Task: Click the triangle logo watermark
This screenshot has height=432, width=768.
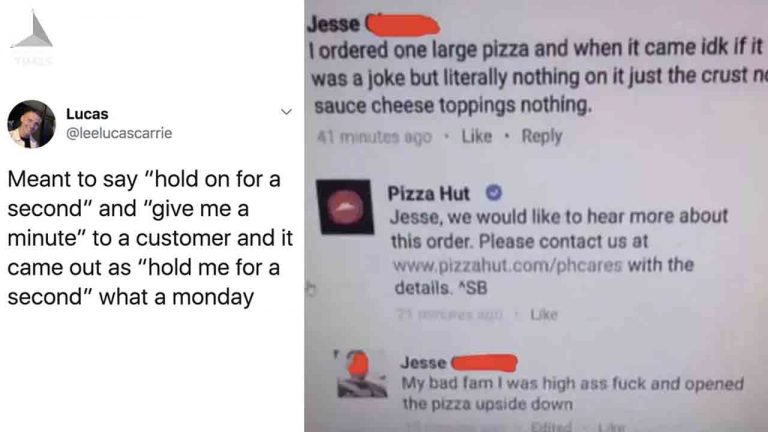Action: pyautogui.click(x=33, y=30)
